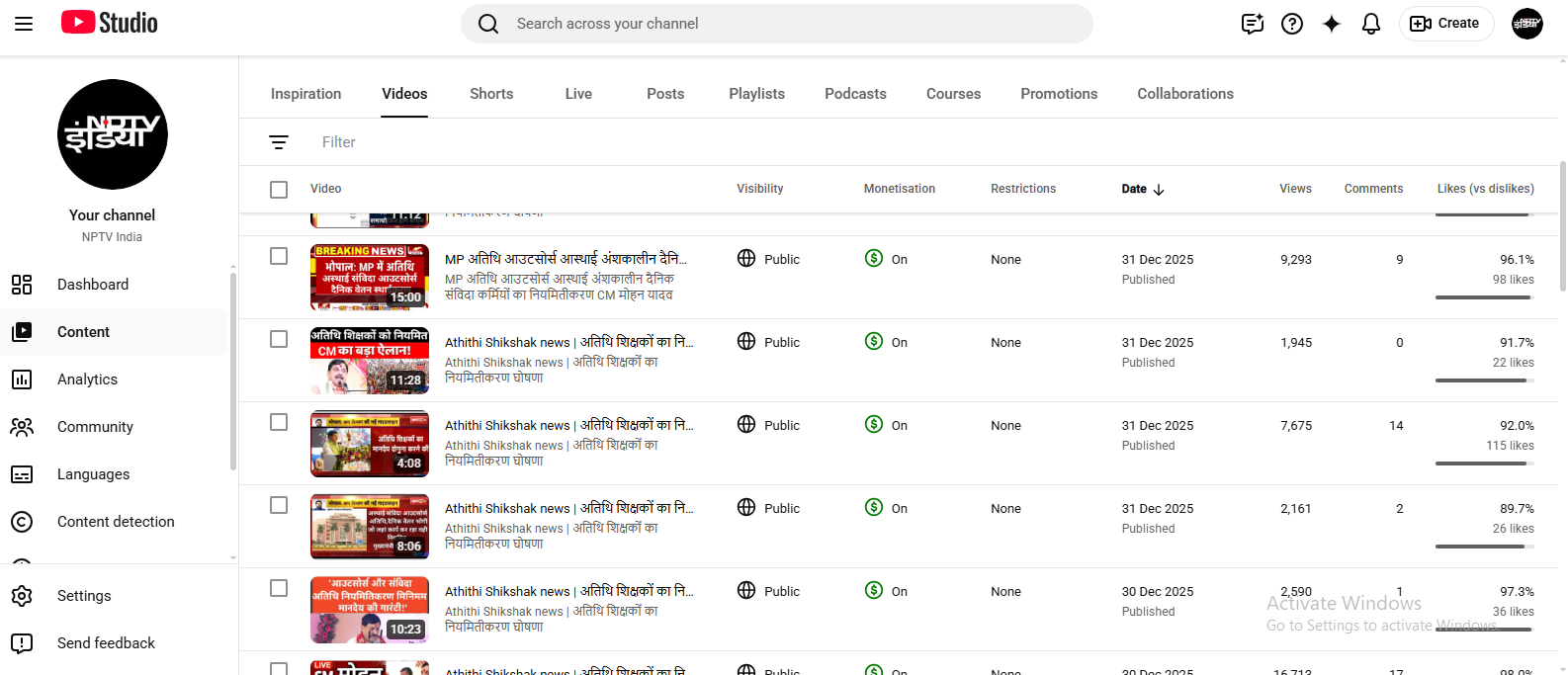Open the hamburger navigation menu
Image resolution: width=1568 pixels, height=675 pixels.
tap(24, 24)
